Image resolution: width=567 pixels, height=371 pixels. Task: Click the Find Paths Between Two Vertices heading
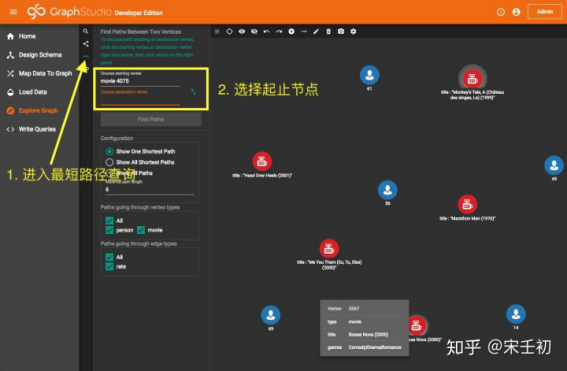tap(141, 32)
